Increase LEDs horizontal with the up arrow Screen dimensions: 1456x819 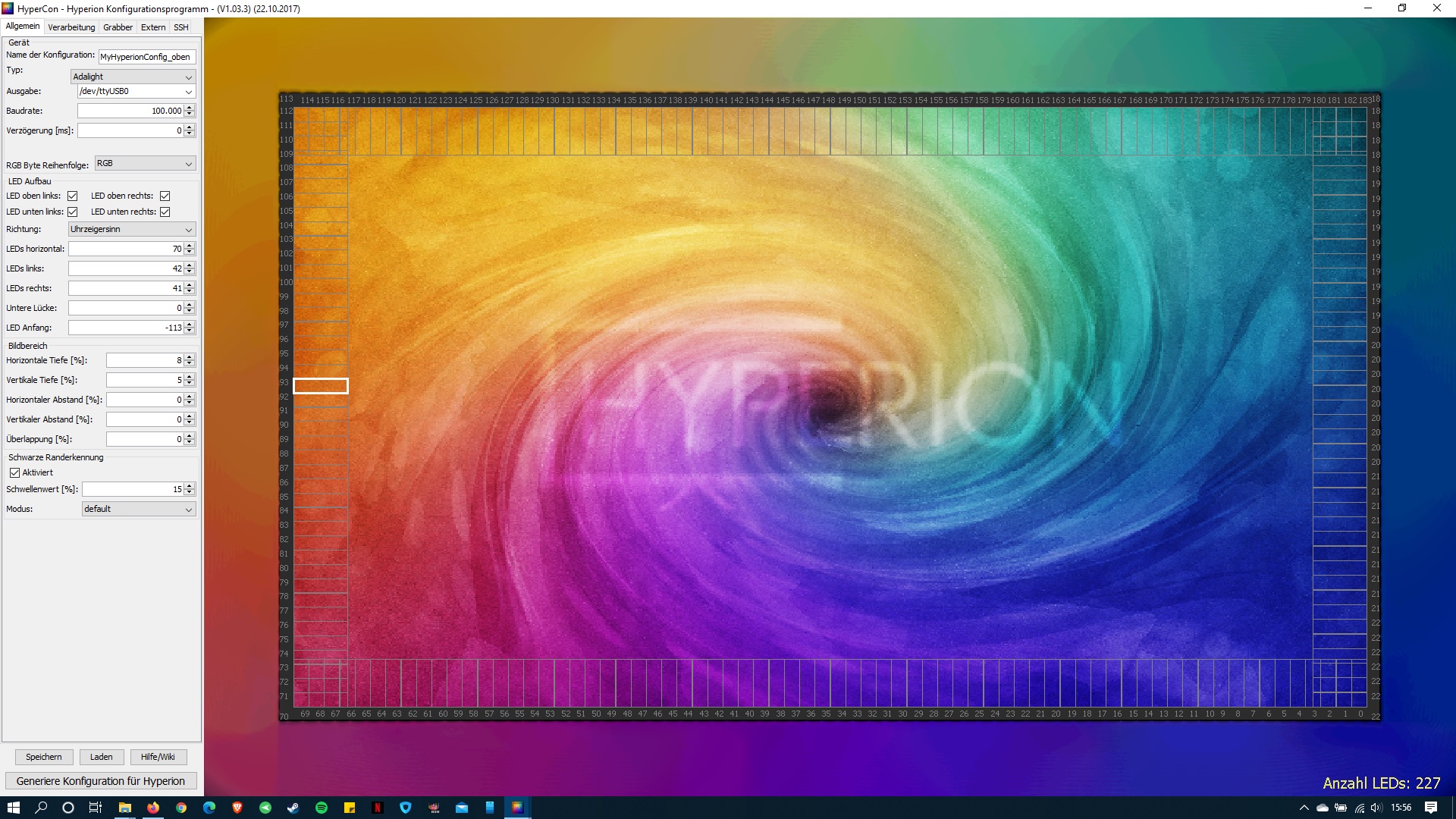click(190, 246)
